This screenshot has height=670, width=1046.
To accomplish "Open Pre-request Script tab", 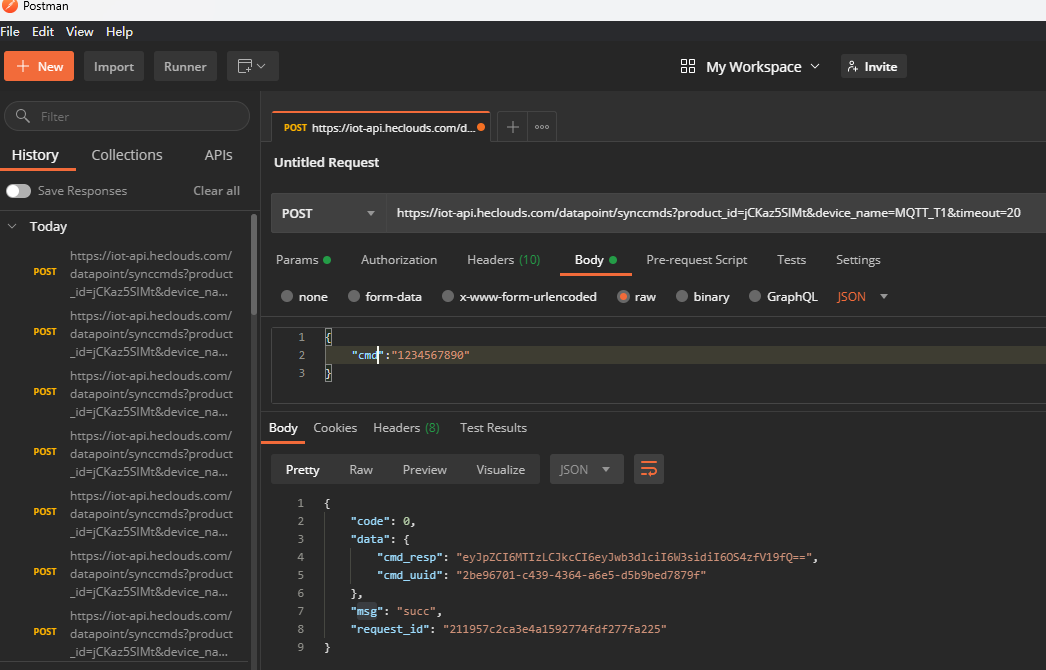I will 696,260.
